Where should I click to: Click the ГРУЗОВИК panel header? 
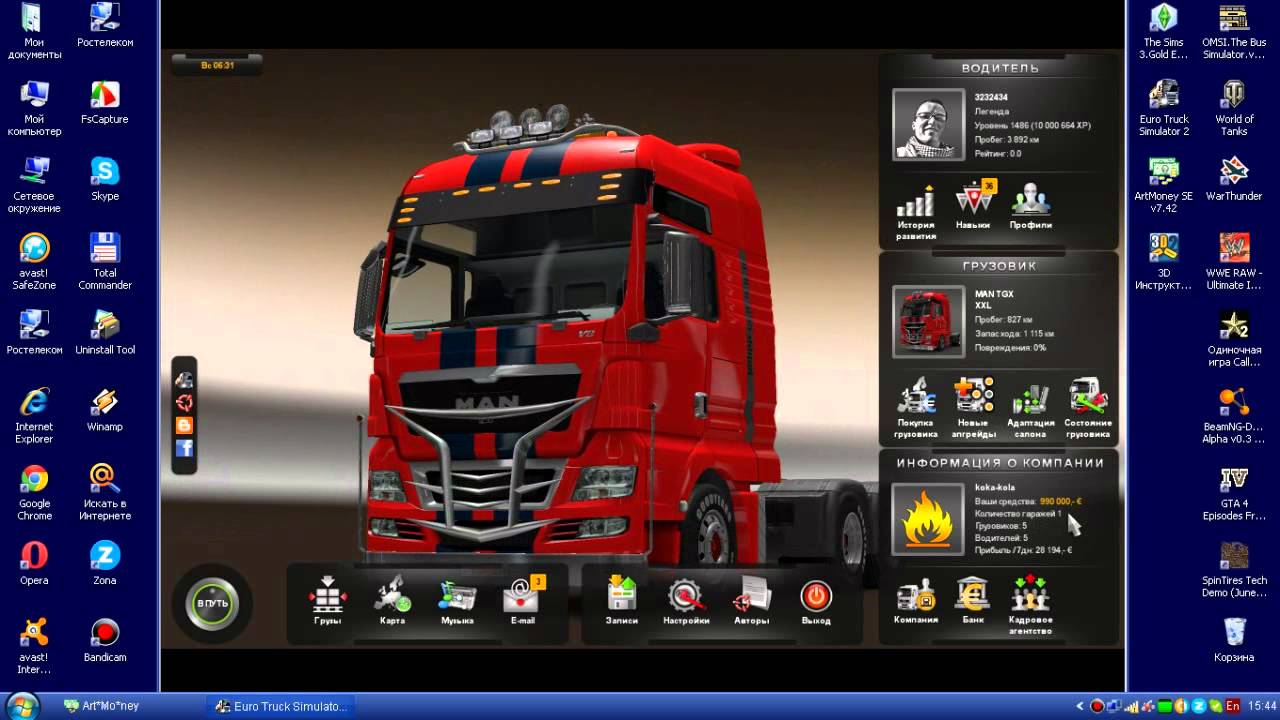click(x=1000, y=266)
